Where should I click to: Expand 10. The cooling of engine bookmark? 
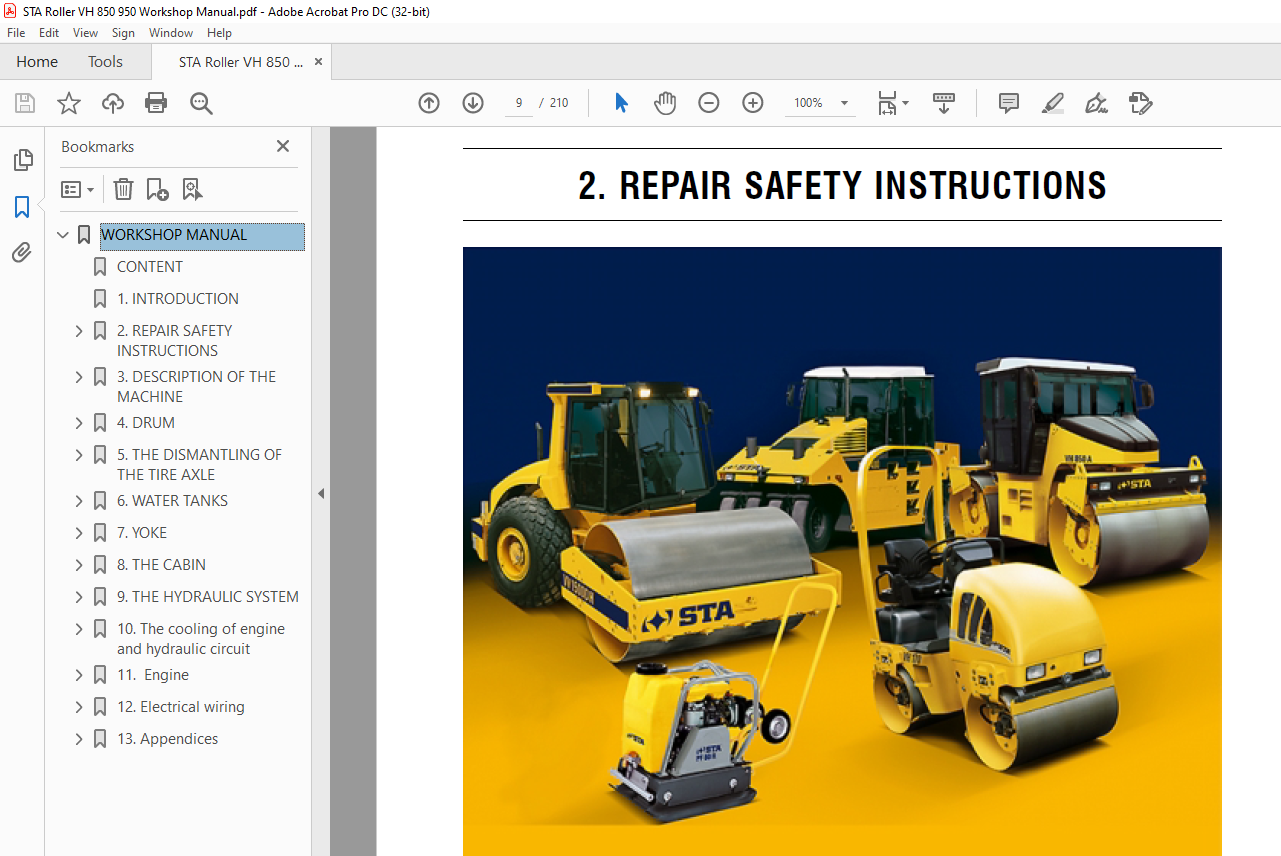pyautogui.click(x=79, y=629)
